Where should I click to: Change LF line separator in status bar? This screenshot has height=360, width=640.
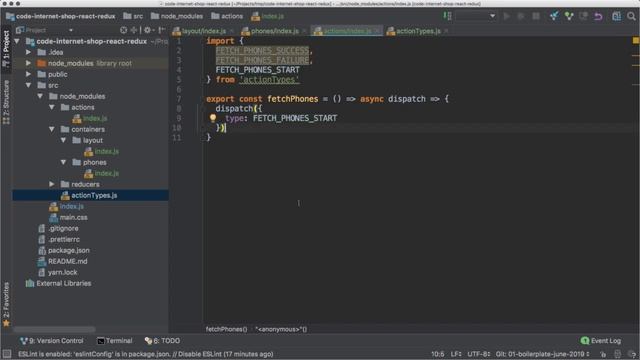[456, 354]
